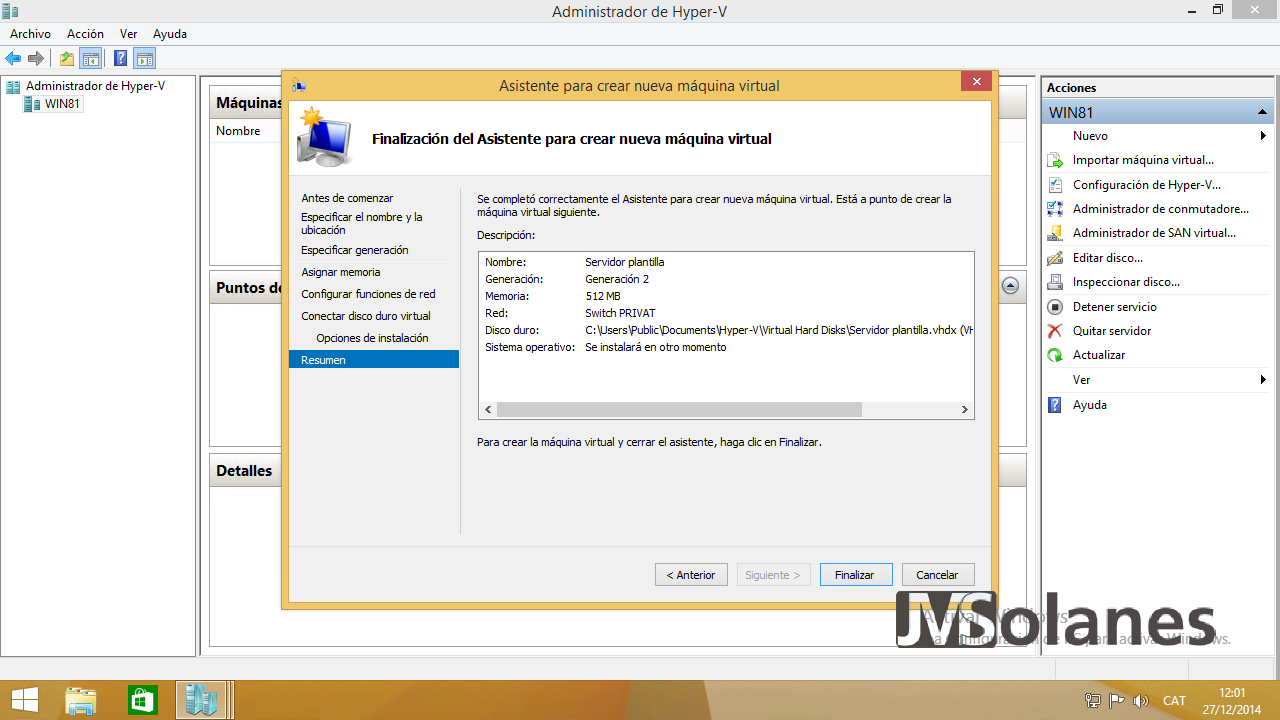Click the Importar máquina virtual icon

pyautogui.click(x=1055, y=160)
